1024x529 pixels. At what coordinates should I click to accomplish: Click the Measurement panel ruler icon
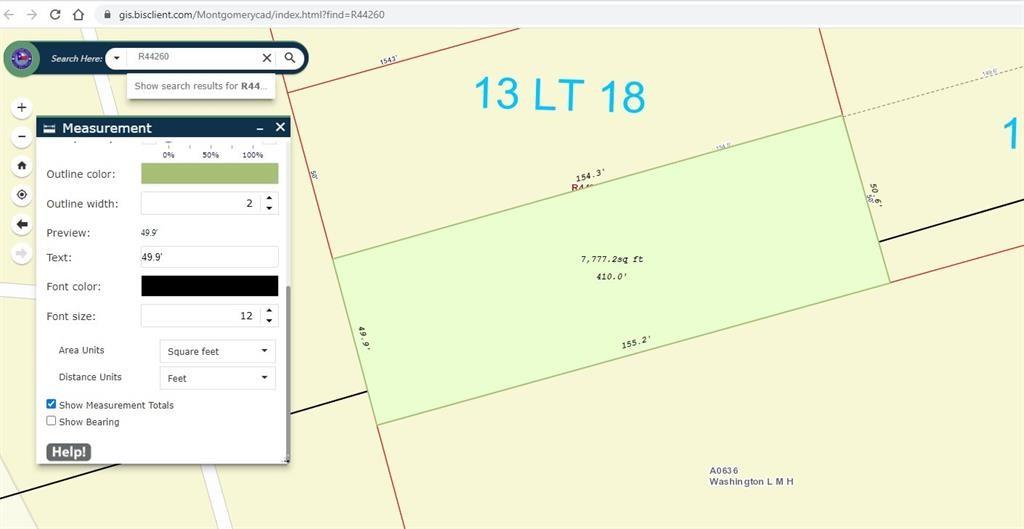pyautogui.click(x=49, y=129)
